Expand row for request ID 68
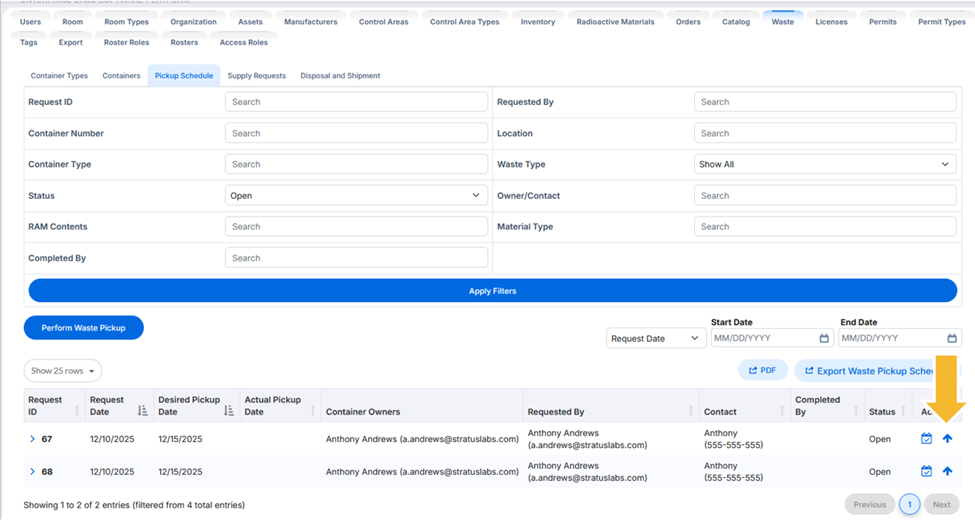The width and height of the screenshot is (975, 520). 32,471
